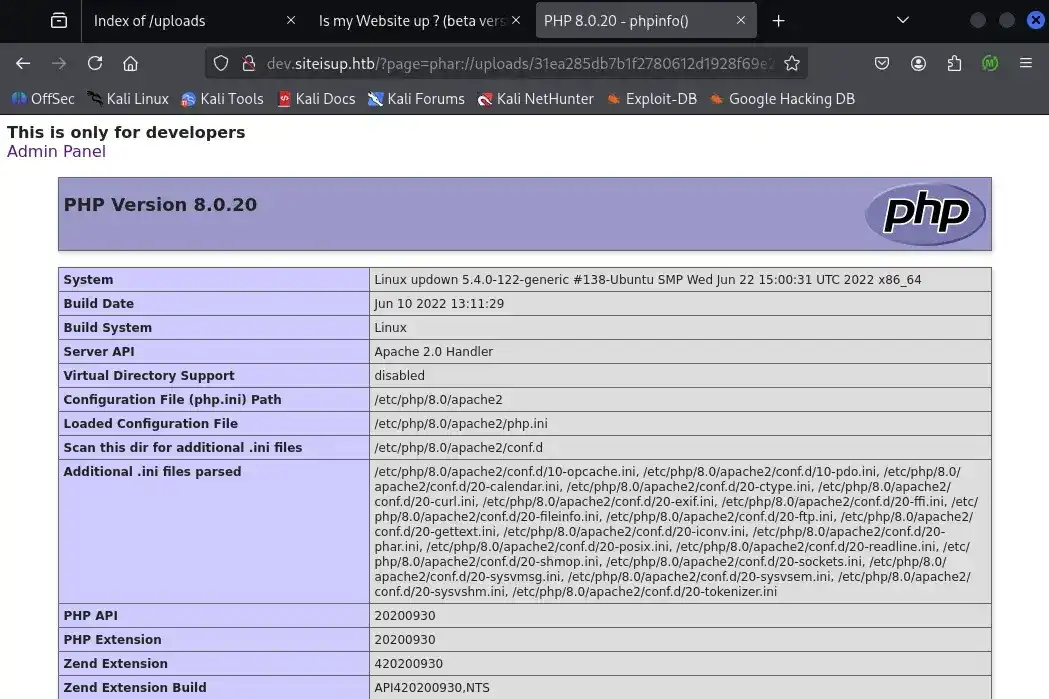Close the PHP 8.0.20 phpinfo tab
The height and width of the screenshot is (699, 1049).
741,20
